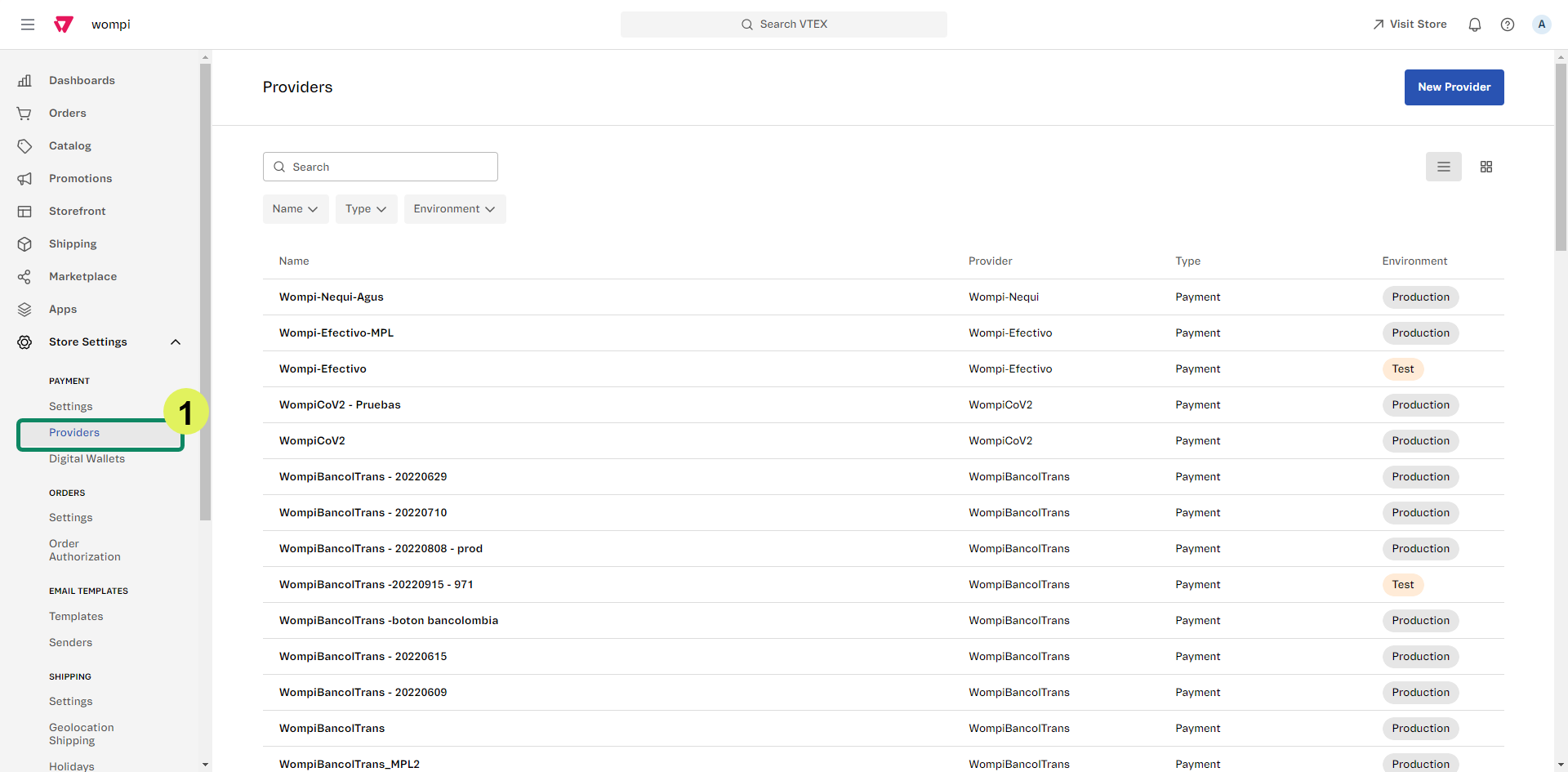
Task: Switch providers to grid view
Action: tap(1486, 167)
